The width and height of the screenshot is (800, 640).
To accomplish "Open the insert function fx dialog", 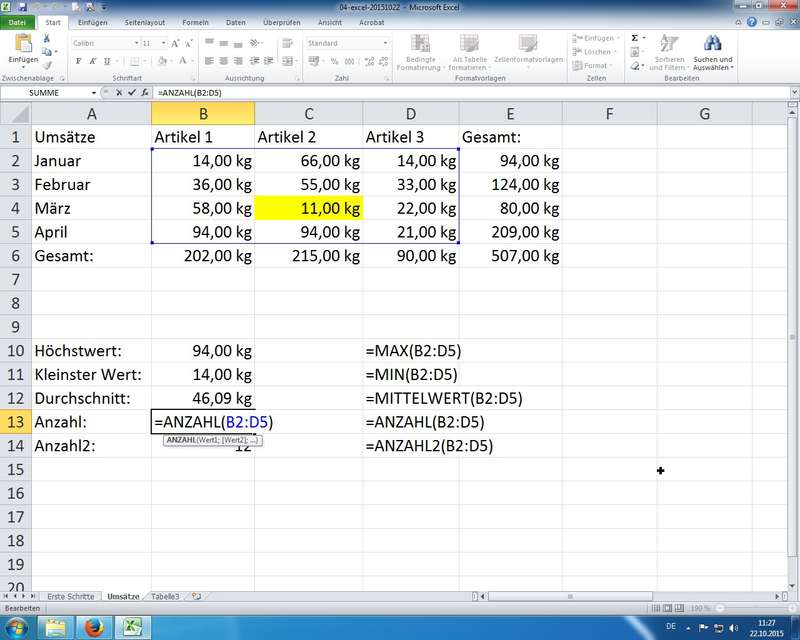I will point(144,93).
